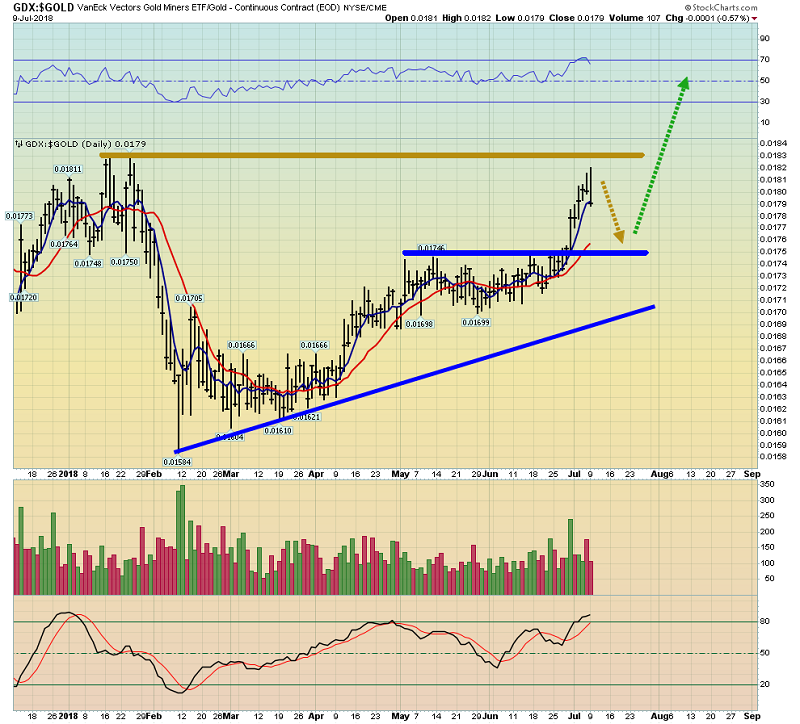Image resolution: width=800 pixels, height=724 pixels.
Task: Open the StockCharts.com watermark link
Action: (x=721, y=8)
